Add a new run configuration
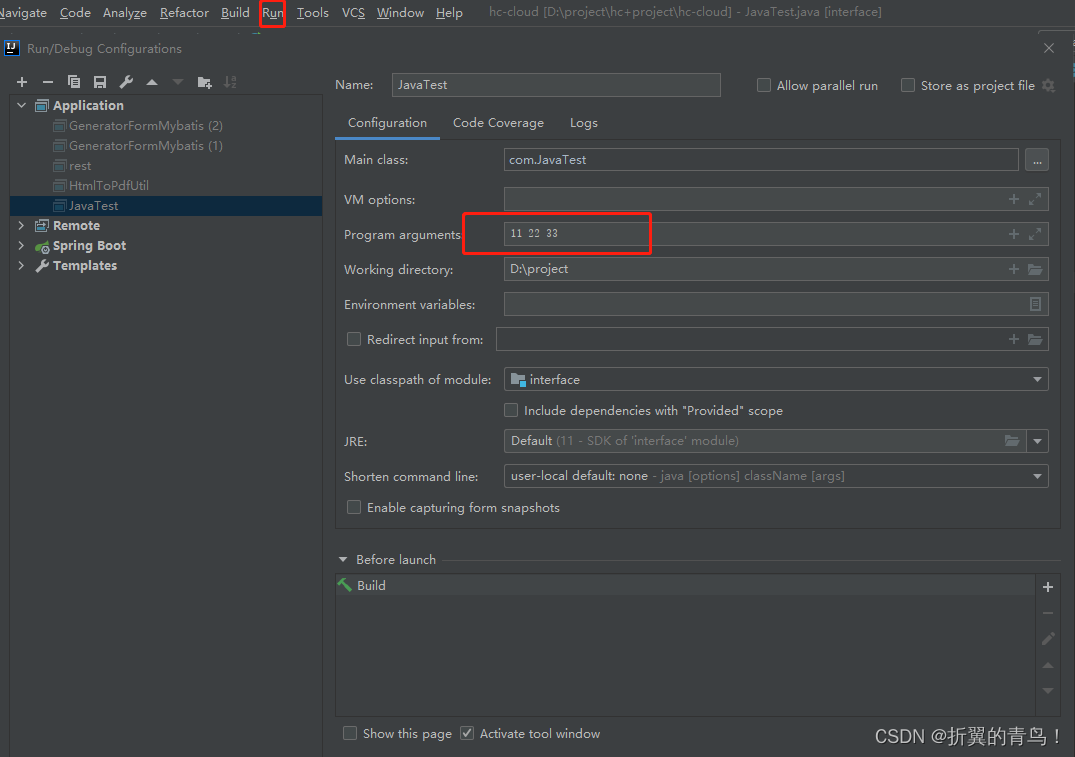Viewport: 1075px width, 757px height. [x=22, y=82]
